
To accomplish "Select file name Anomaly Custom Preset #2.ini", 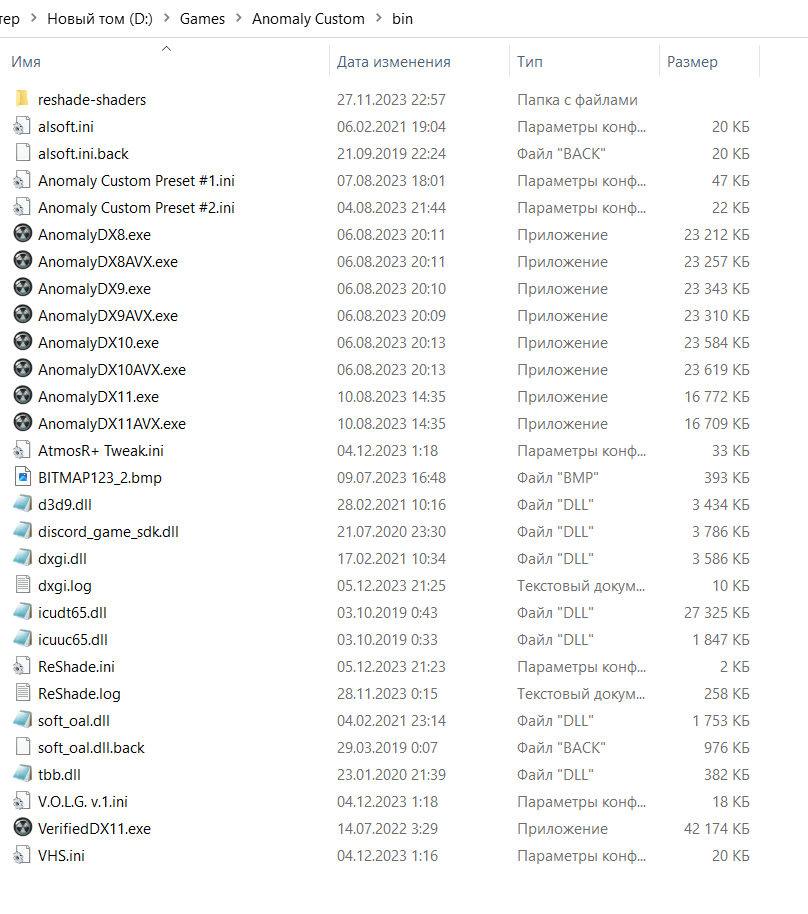I will pyautogui.click(x=136, y=208).
